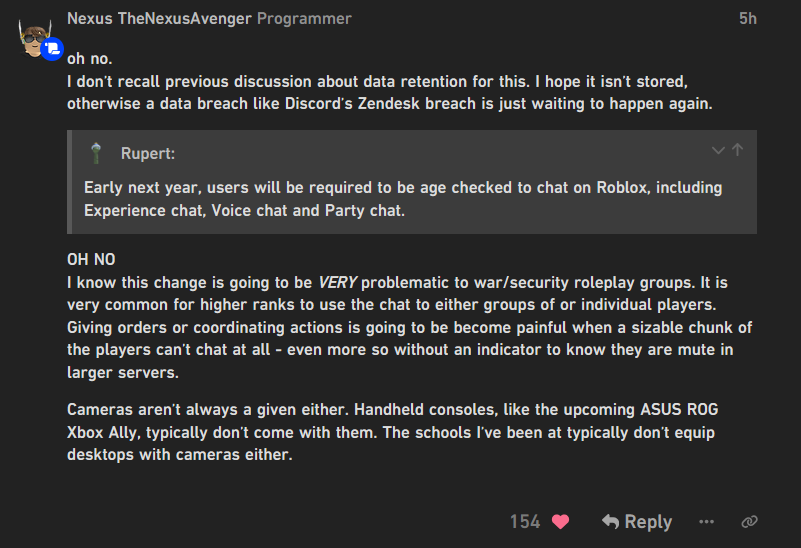Show more post actions ellipsis
This screenshot has height=548, width=801.
[x=707, y=521]
